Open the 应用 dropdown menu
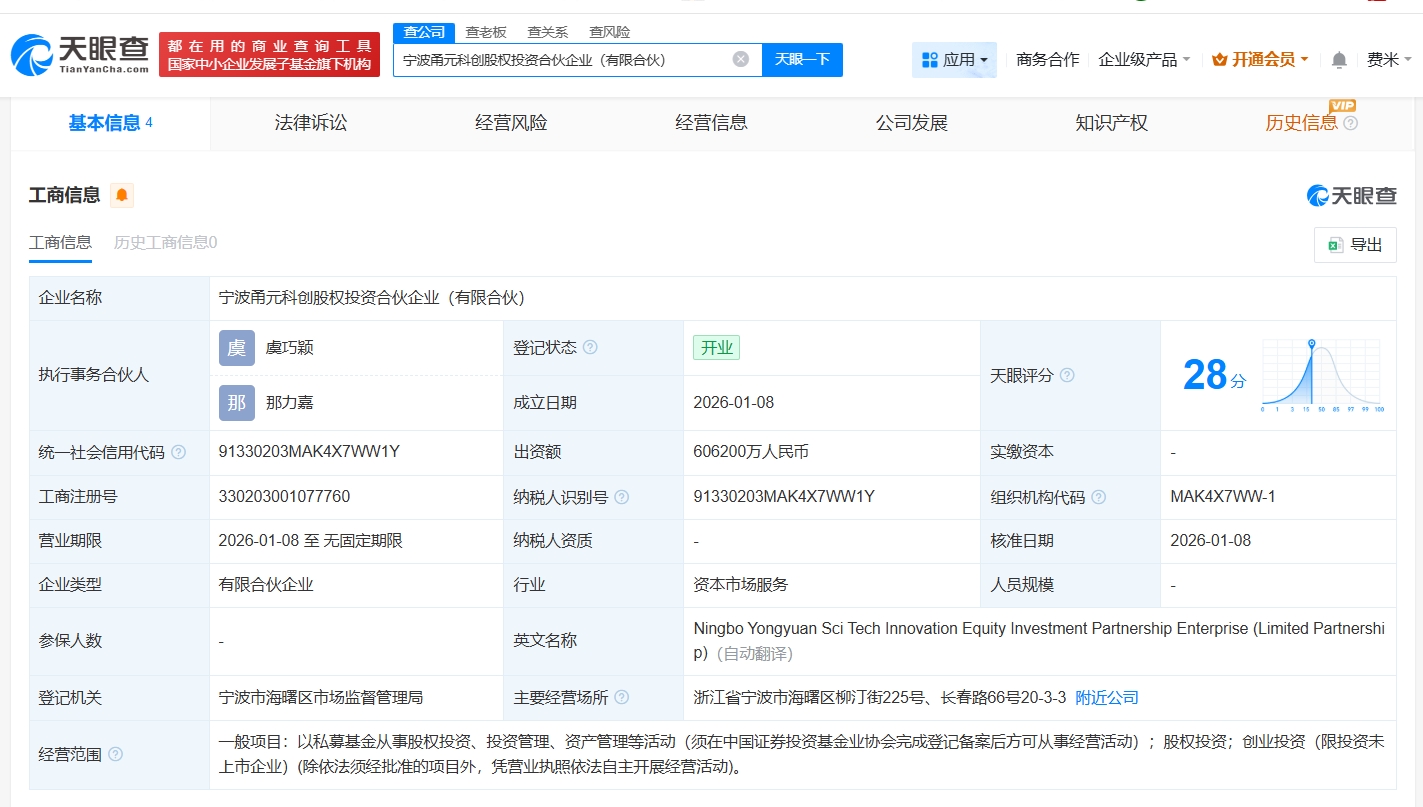 click(954, 60)
